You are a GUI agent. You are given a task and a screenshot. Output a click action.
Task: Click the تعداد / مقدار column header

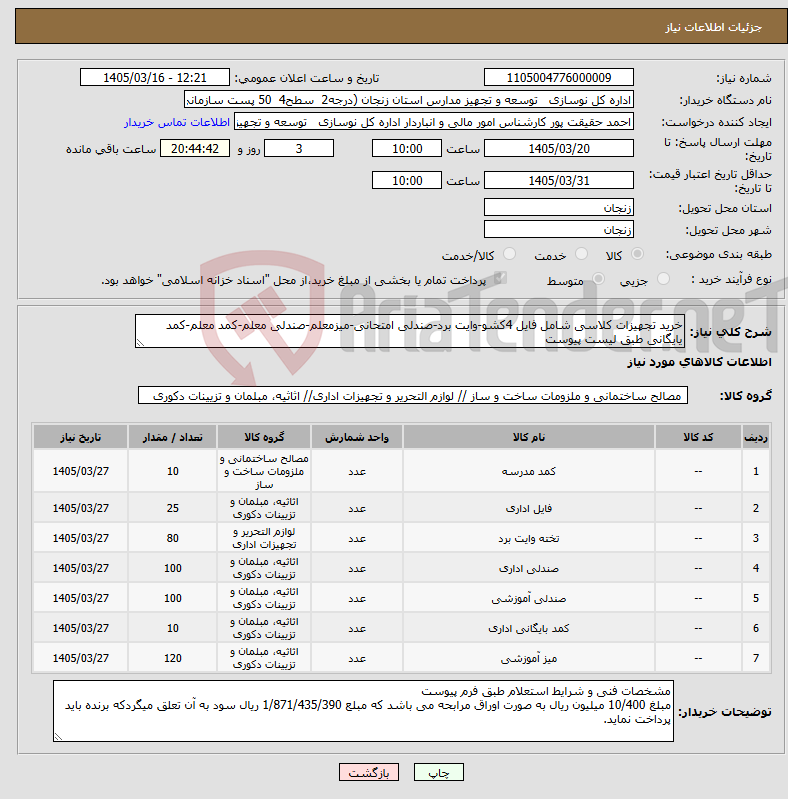173,437
